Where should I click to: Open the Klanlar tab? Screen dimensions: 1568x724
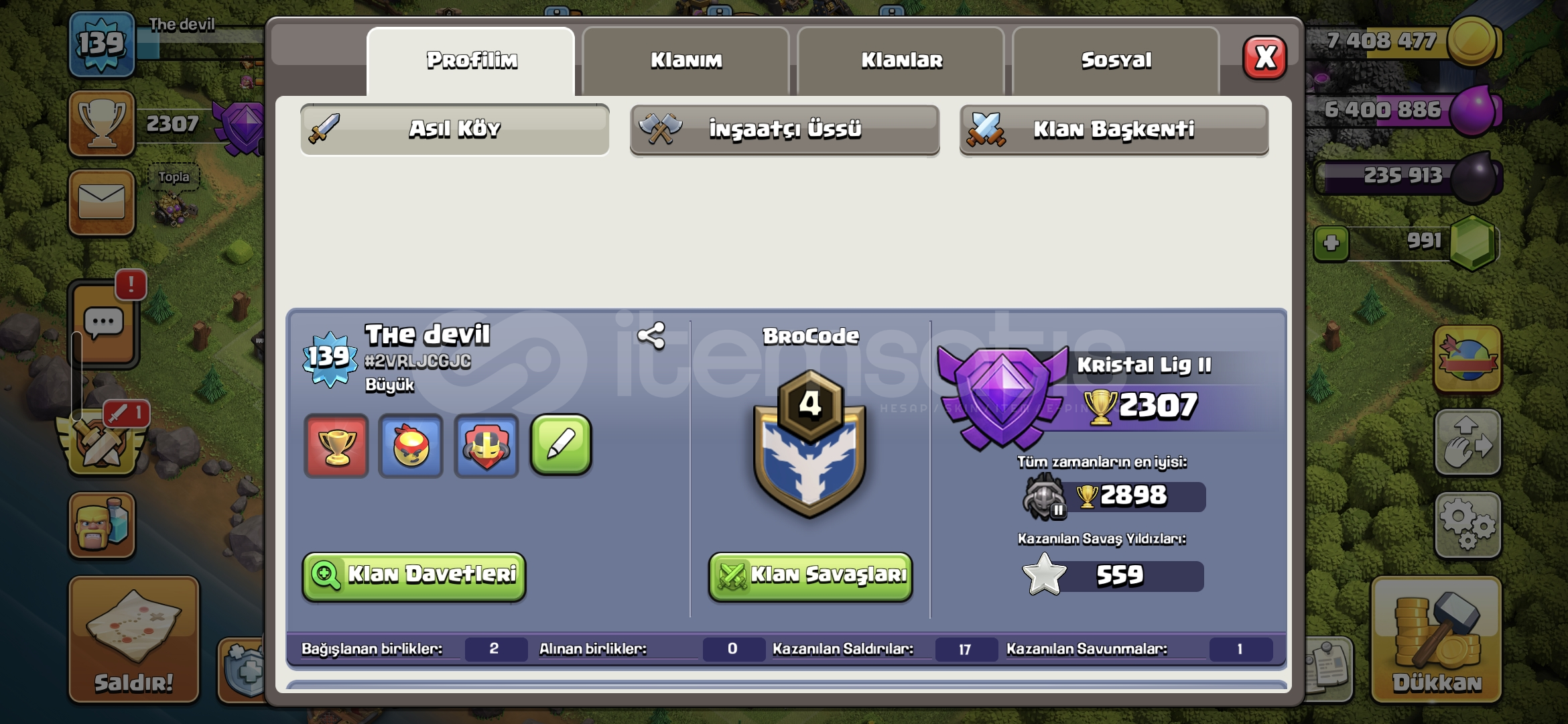(x=901, y=60)
